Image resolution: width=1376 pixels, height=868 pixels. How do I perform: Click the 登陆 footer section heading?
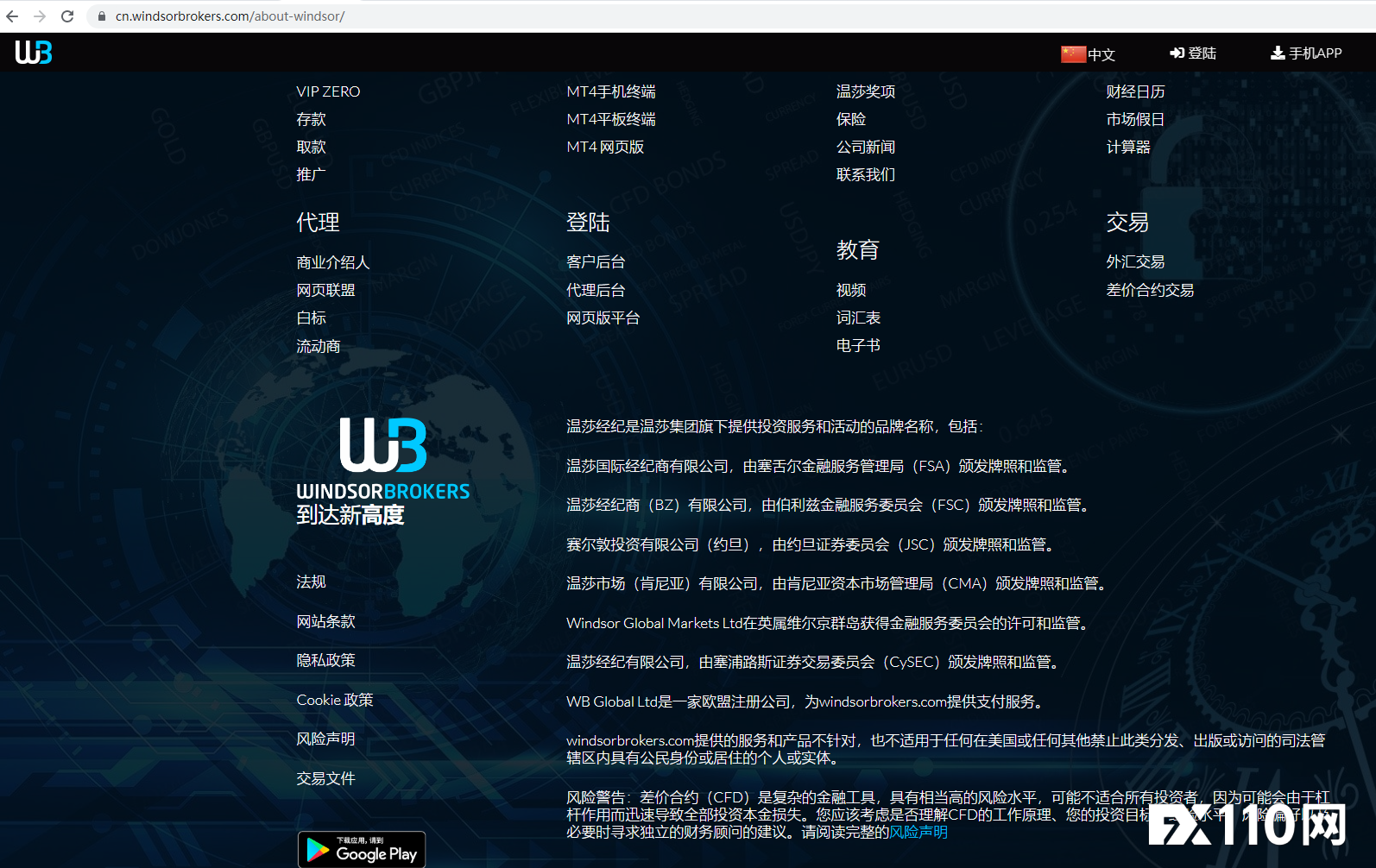[589, 223]
